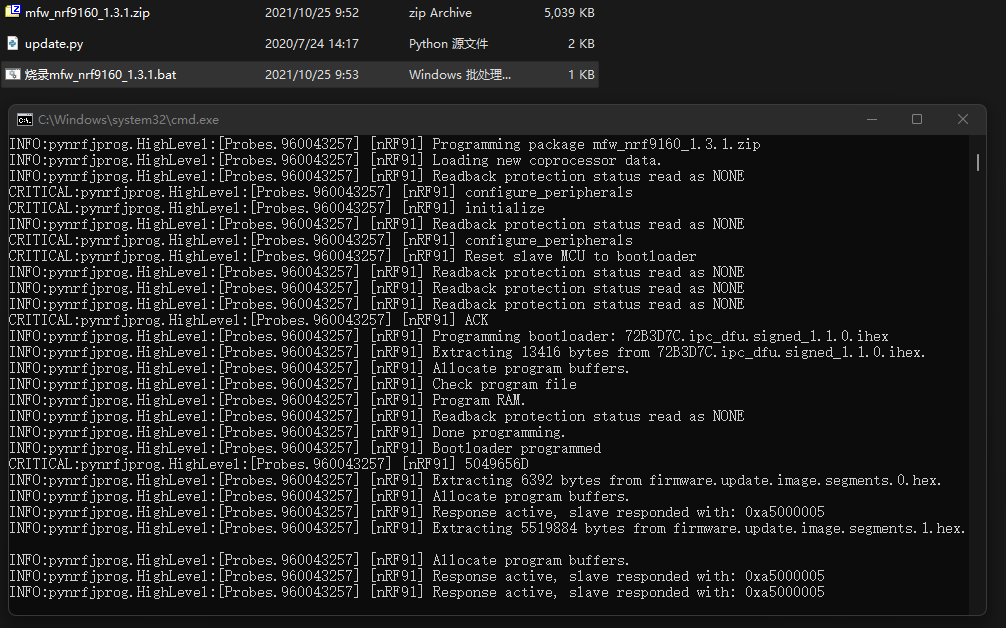Click the "Windows 批处理" type cell

point(459,75)
